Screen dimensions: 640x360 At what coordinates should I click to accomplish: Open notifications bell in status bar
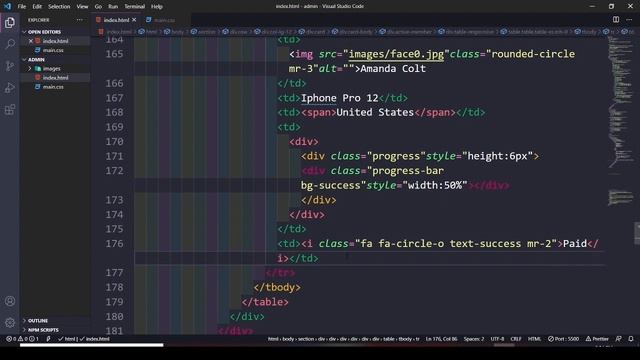pyautogui.click(x=631, y=339)
